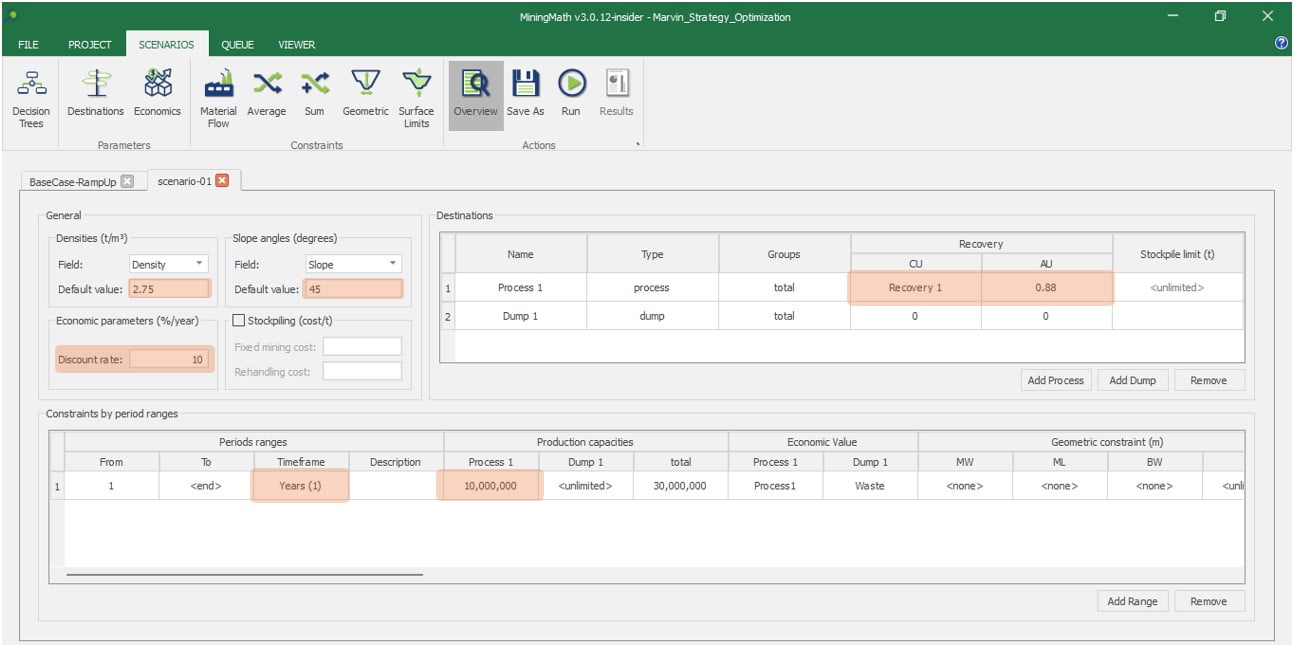1295x645 pixels.
Task: Open the Decision Trees tool
Action: pyautogui.click(x=31, y=100)
